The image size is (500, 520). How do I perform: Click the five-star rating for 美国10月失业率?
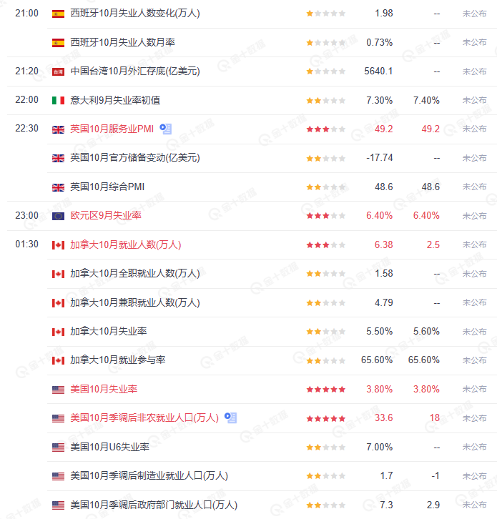(x=326, y=389)
